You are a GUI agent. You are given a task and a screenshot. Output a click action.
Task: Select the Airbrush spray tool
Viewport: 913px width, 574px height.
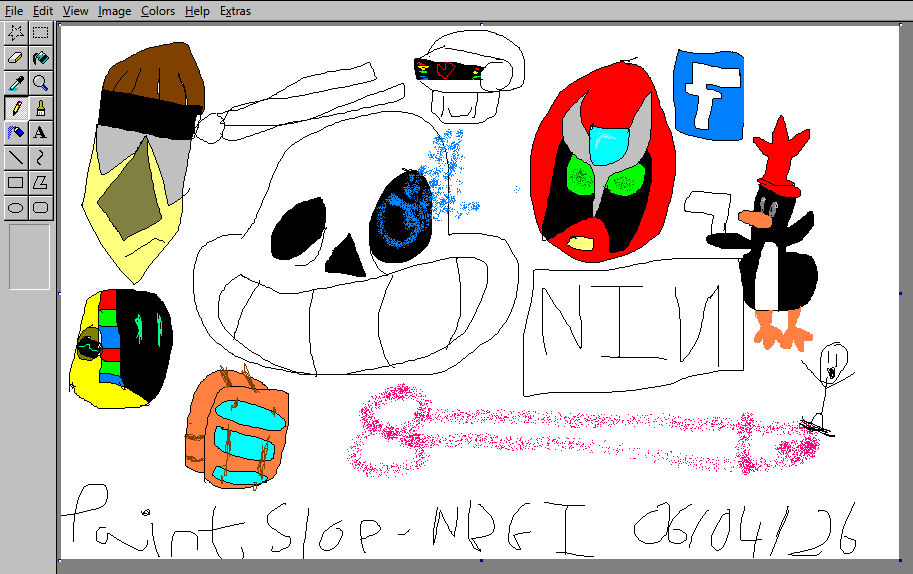click(16, 133)
